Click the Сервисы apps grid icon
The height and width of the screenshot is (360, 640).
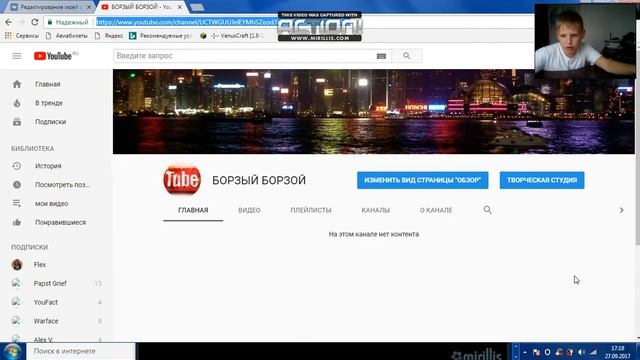click(x=8, y=36)
